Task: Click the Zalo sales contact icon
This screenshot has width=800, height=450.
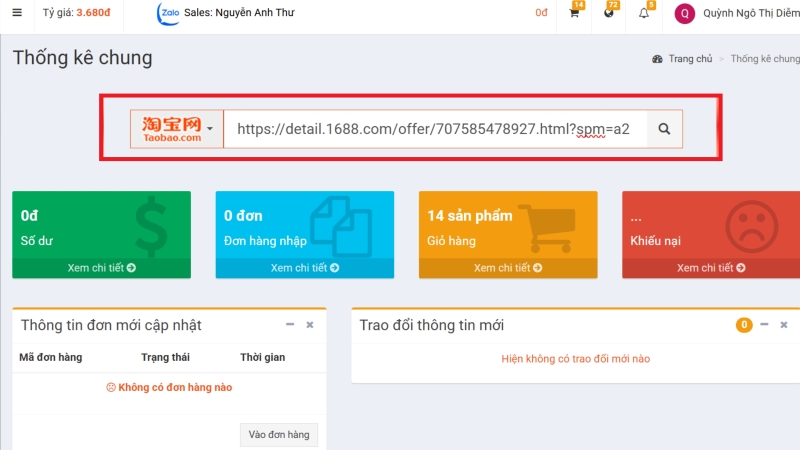Action: pos(168,13)
